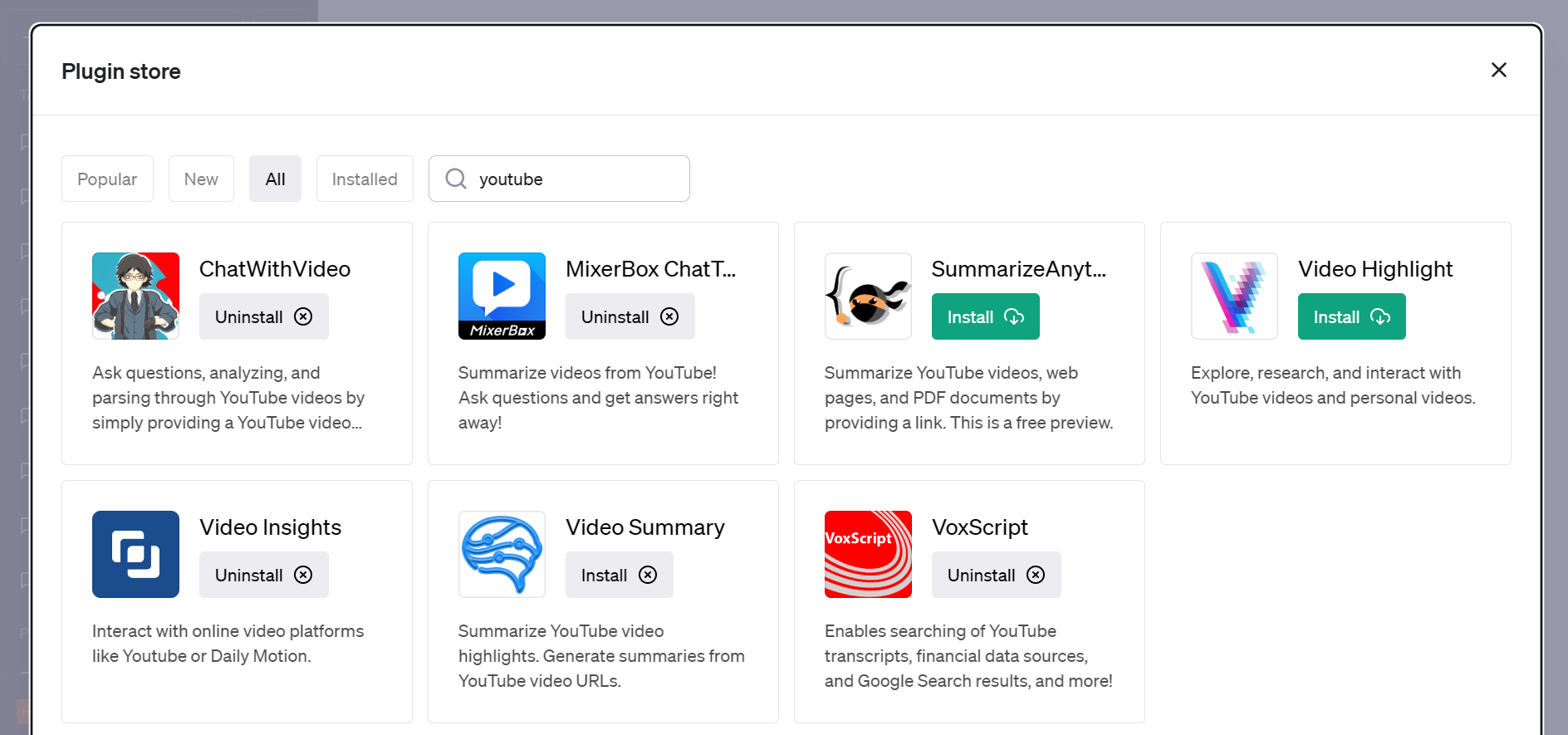Show the Installed plugins tab
Screen dimensions: 1568x735
point(365,179)
